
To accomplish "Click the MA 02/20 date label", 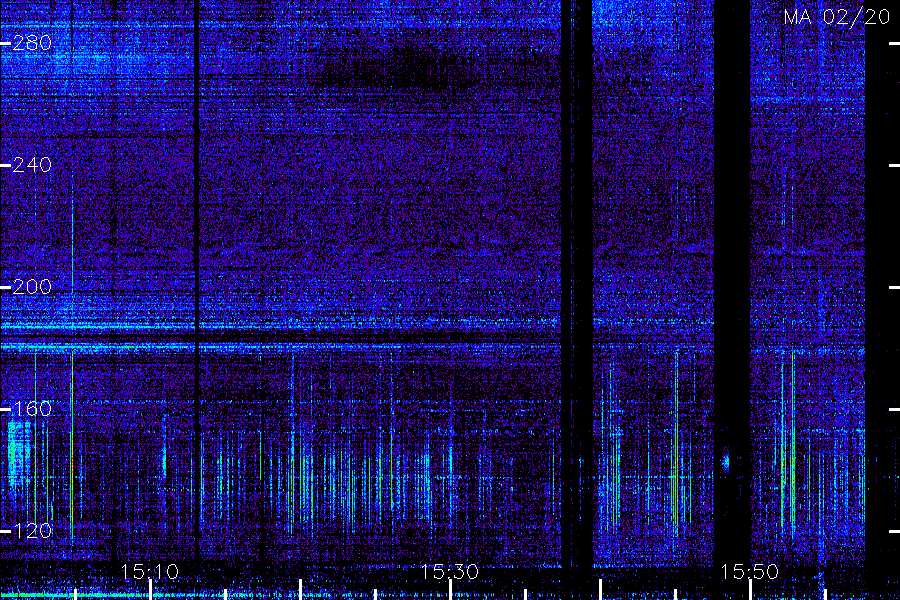I will click(x=837, y=17).
